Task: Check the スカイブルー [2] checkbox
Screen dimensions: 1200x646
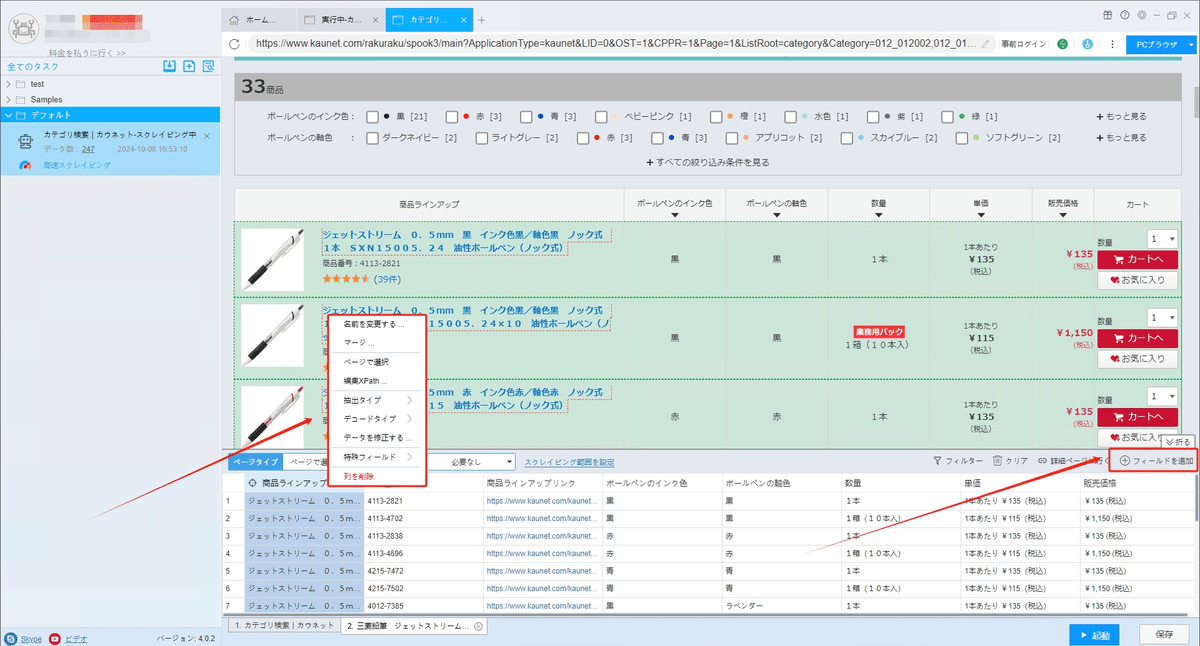Action: coord(846,138)
